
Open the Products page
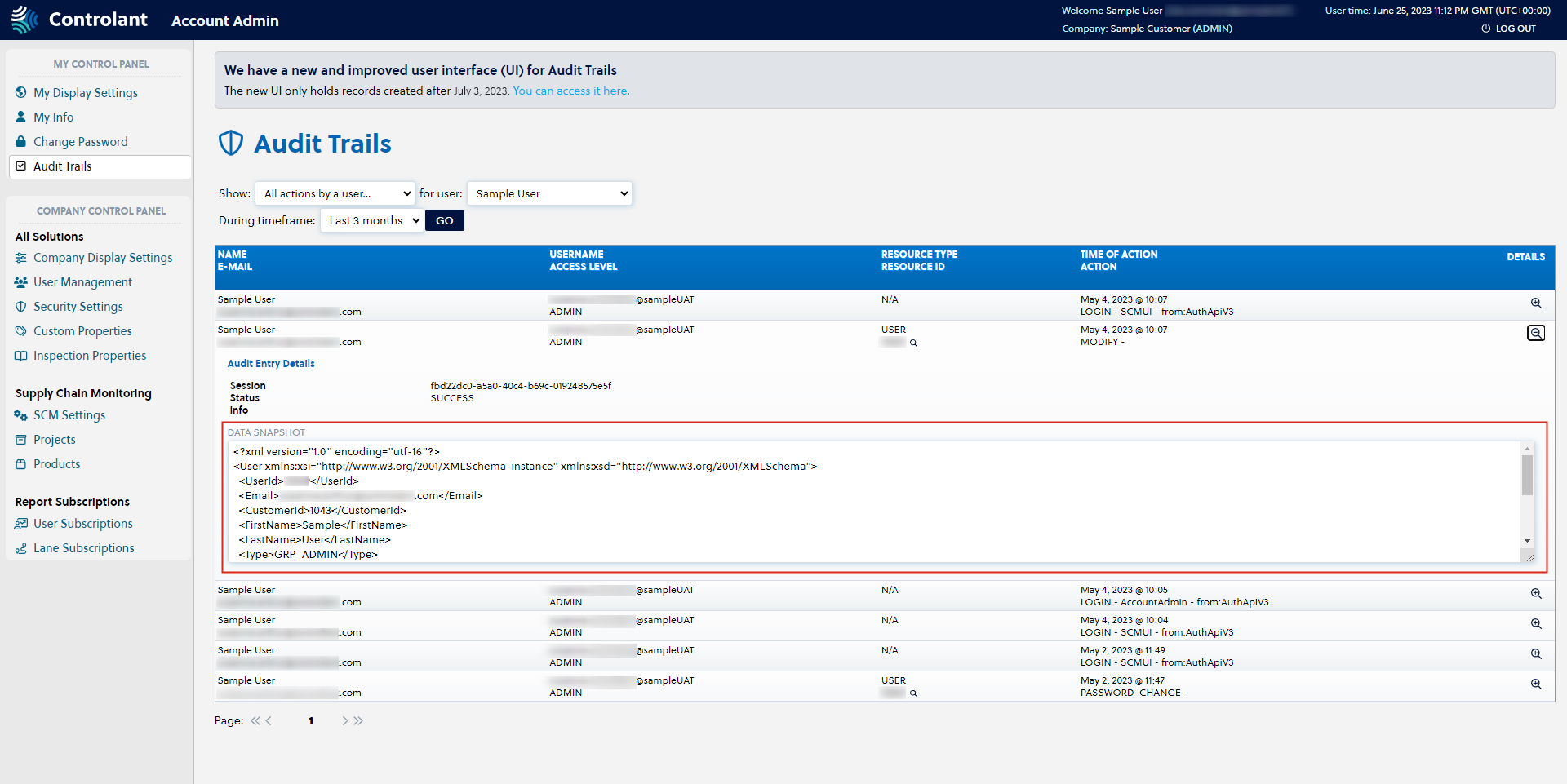(x=56, y=464)
